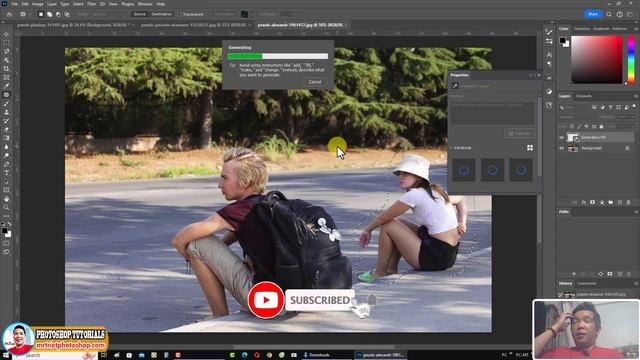Select the Horizontal Type tool

(6, 173)
